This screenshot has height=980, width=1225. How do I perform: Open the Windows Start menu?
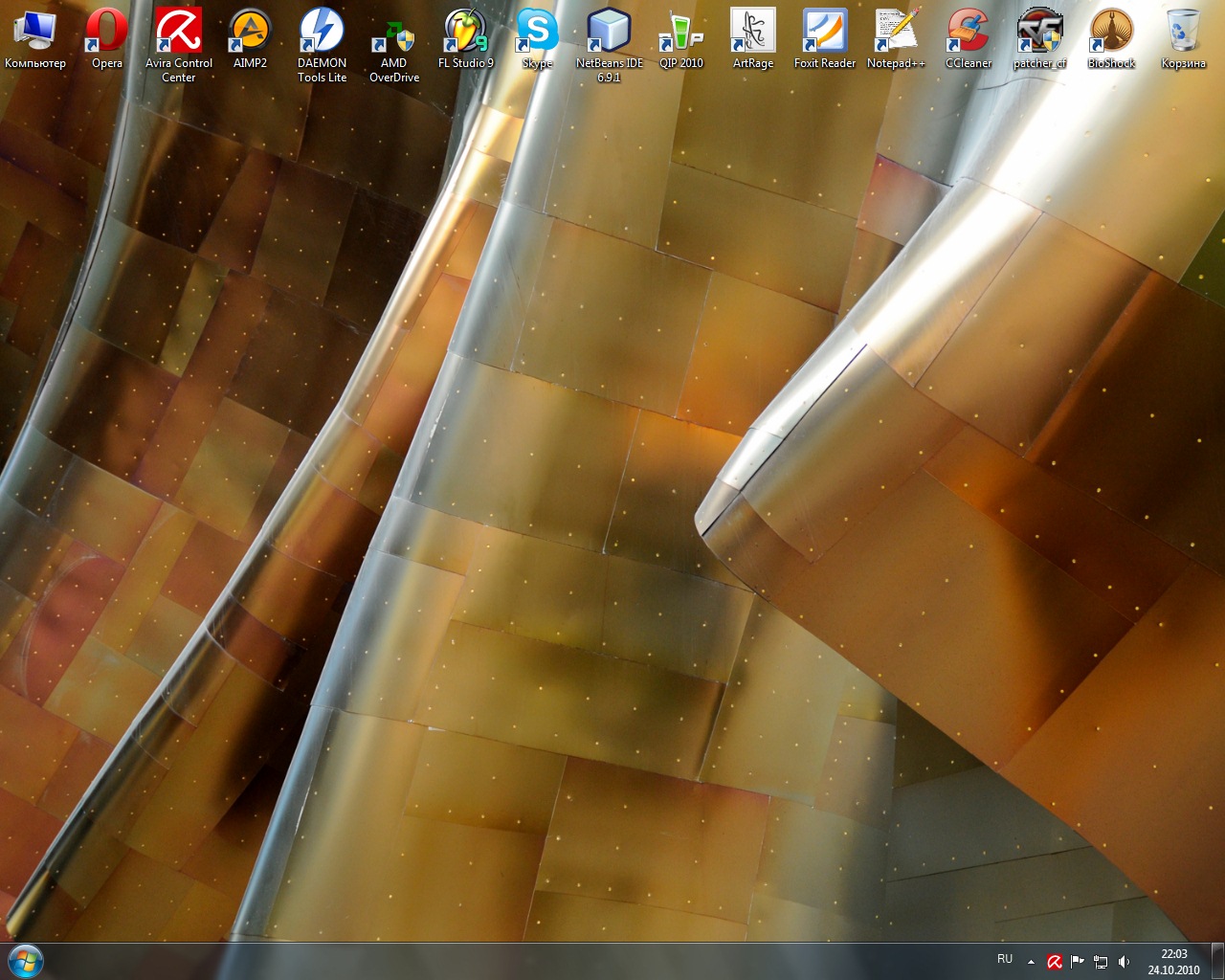[26, 961]
